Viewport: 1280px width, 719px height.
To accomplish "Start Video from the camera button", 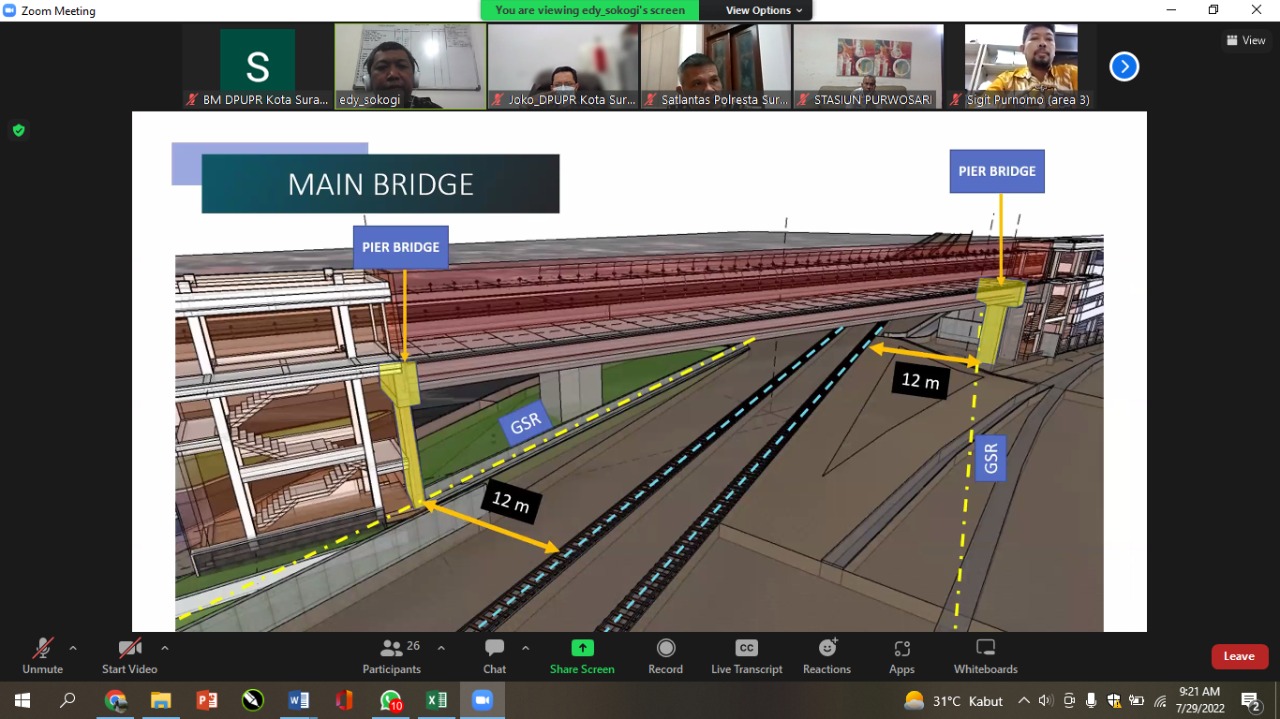I will click(129, 655).
